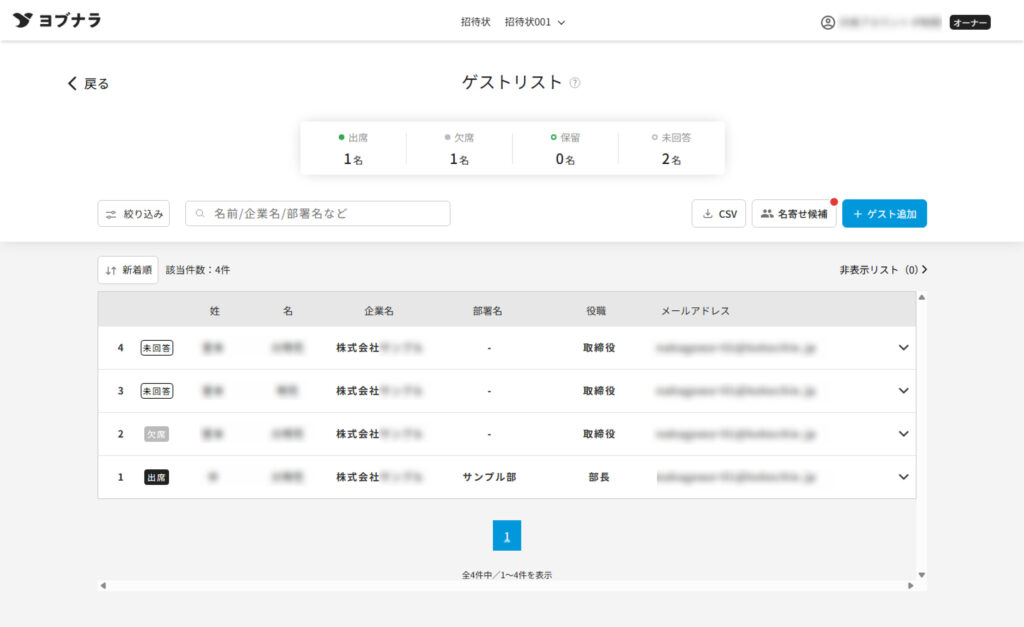Open the 絞り込み filter options
This screenshot has height=627, width=1024.
134,214
